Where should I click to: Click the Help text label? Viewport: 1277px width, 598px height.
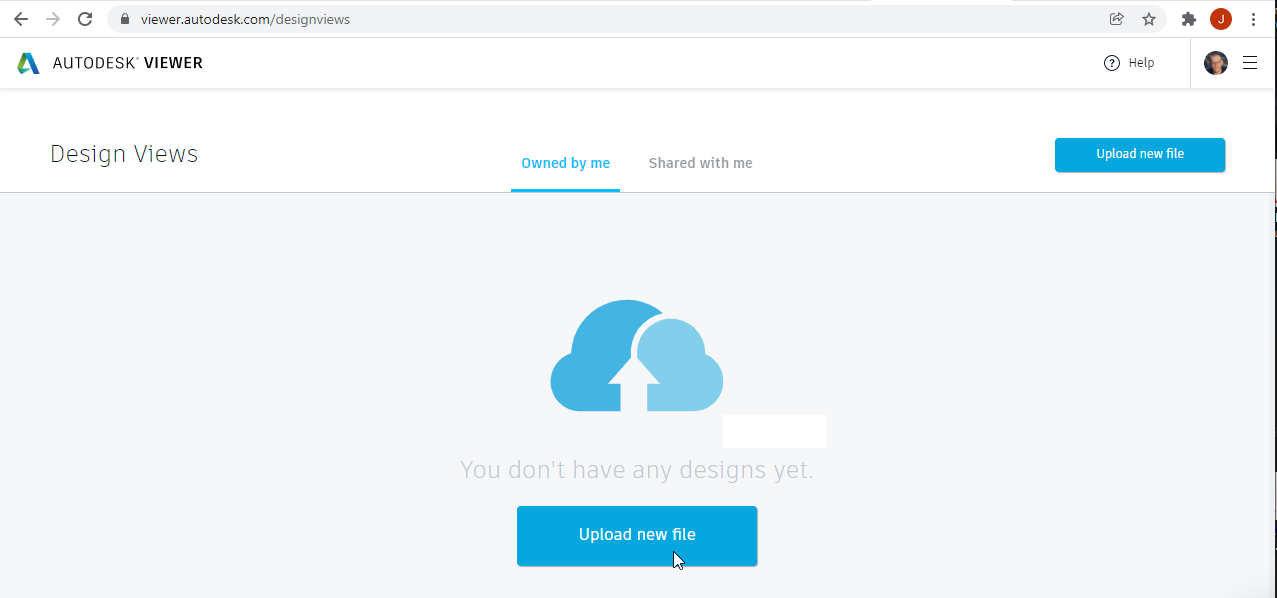tap(1141, 62)
